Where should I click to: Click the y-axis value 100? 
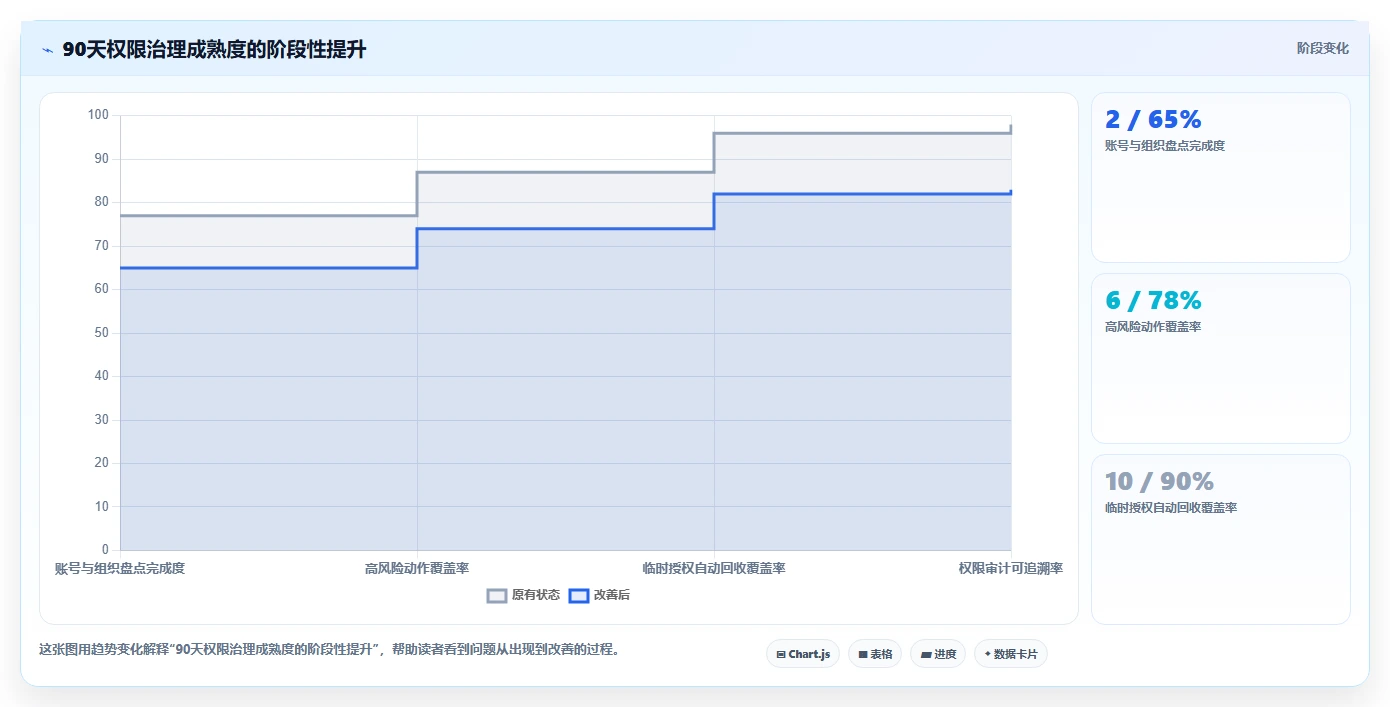(x=98, y=115)
